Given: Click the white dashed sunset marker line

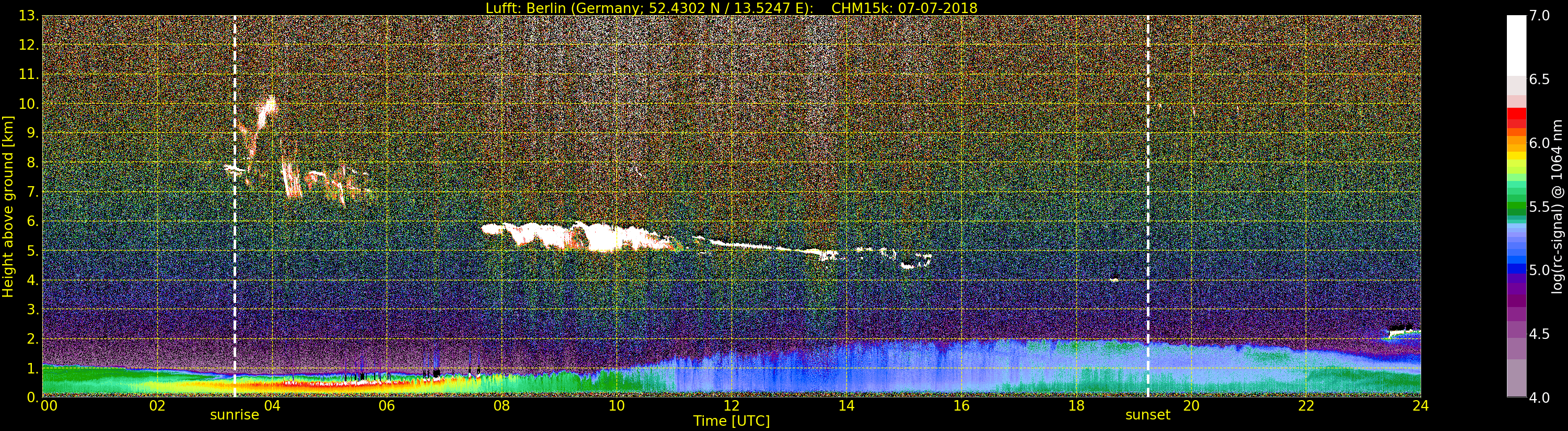Looking at the screenshot, I should [1148, 206].
